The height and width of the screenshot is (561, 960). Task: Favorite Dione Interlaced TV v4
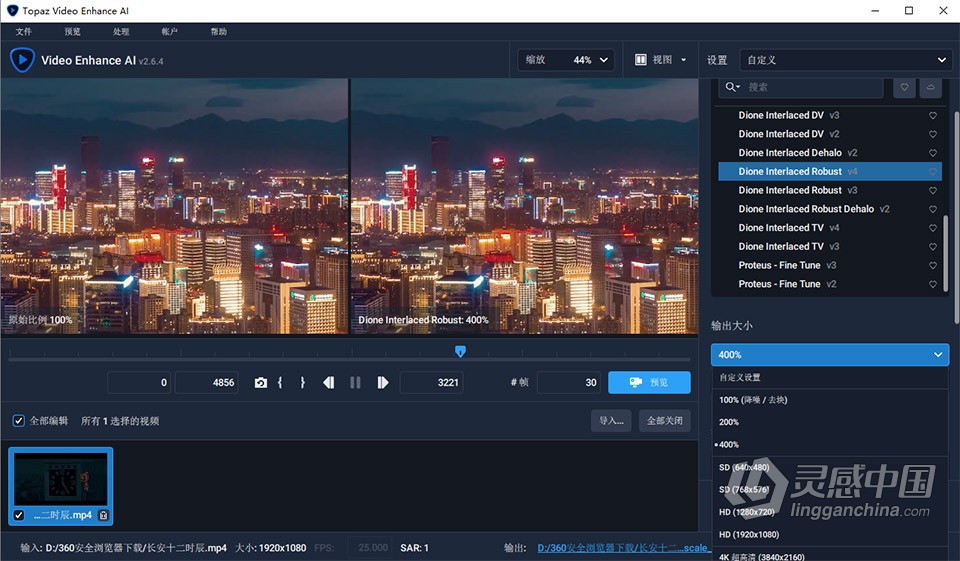pyautogui.click(x=932, y=228)
